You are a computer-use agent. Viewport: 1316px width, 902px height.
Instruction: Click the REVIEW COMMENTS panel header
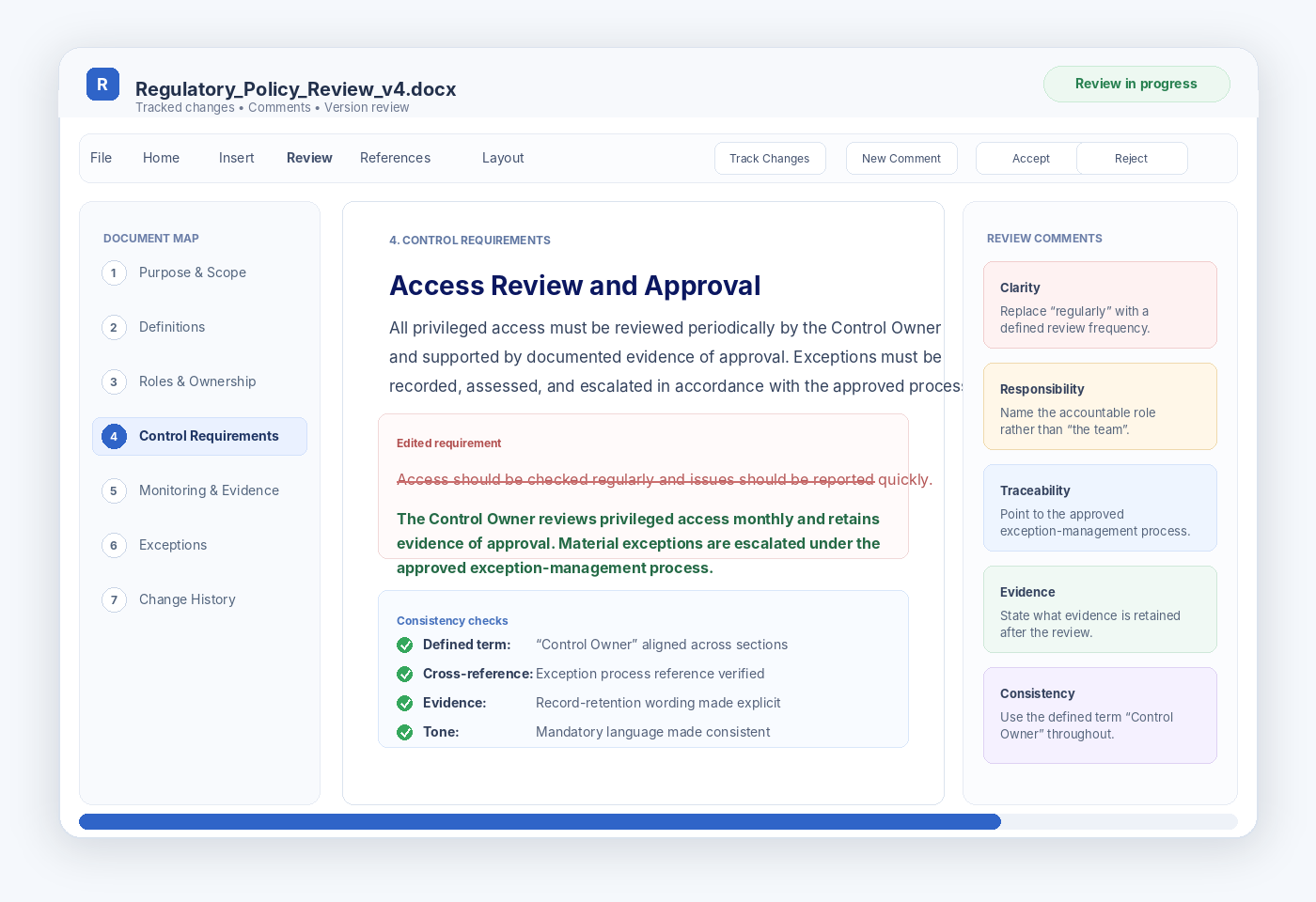[x=1044, y=239]
